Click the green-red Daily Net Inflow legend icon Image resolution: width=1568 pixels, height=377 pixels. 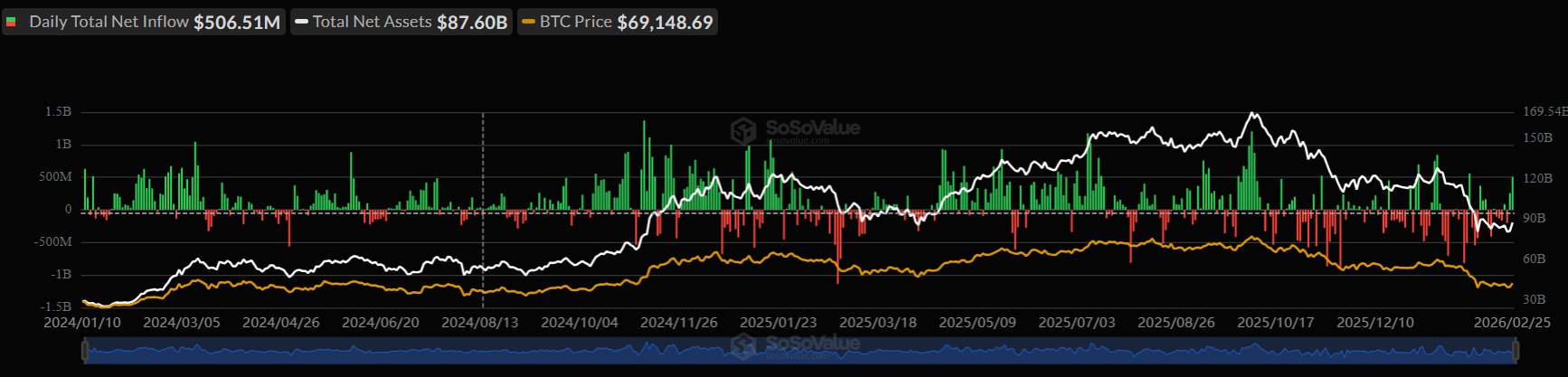pos(12,22)
